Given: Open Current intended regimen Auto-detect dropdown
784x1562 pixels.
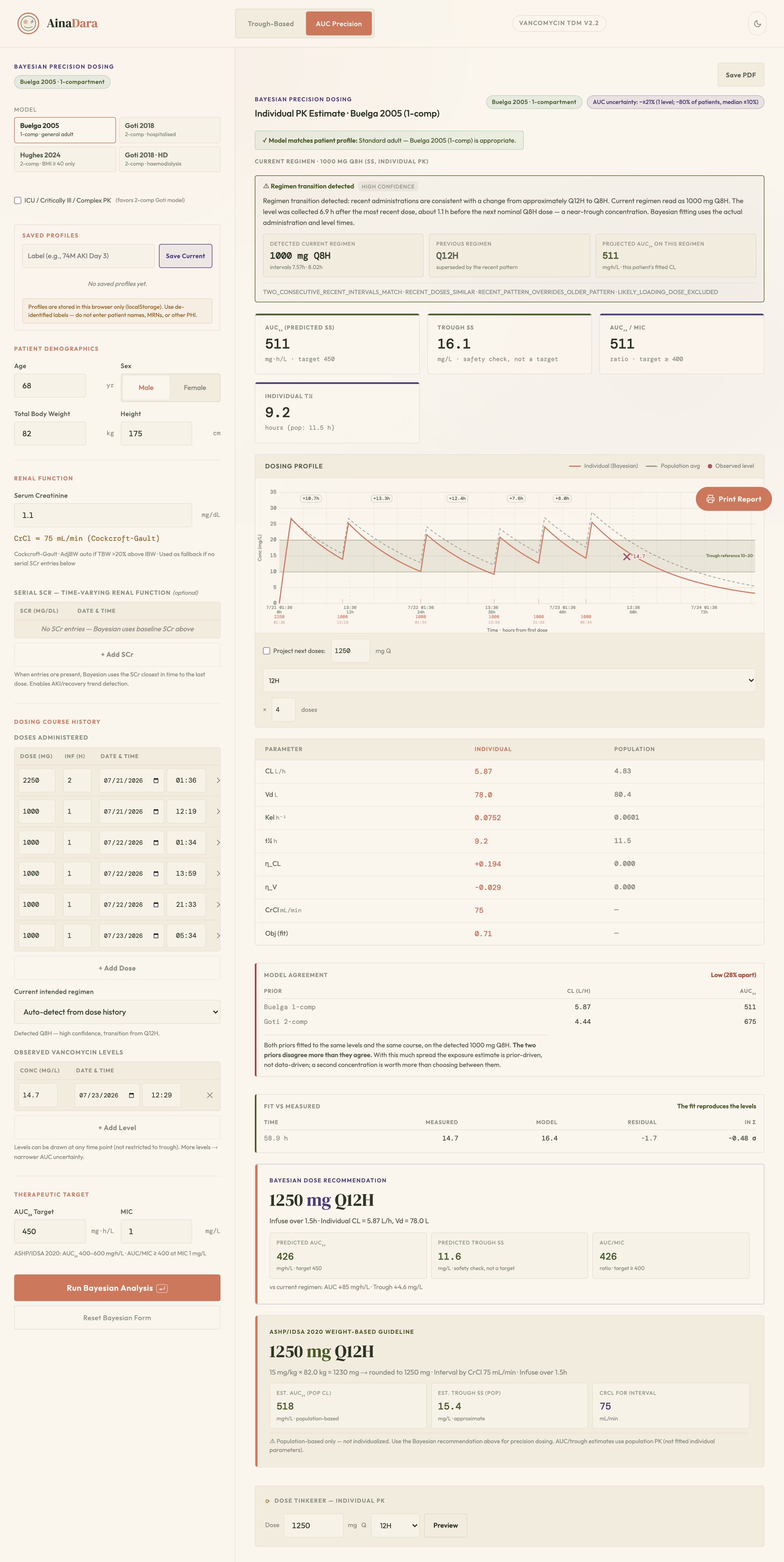Looking at the screenshot, I should point(117,1012).
